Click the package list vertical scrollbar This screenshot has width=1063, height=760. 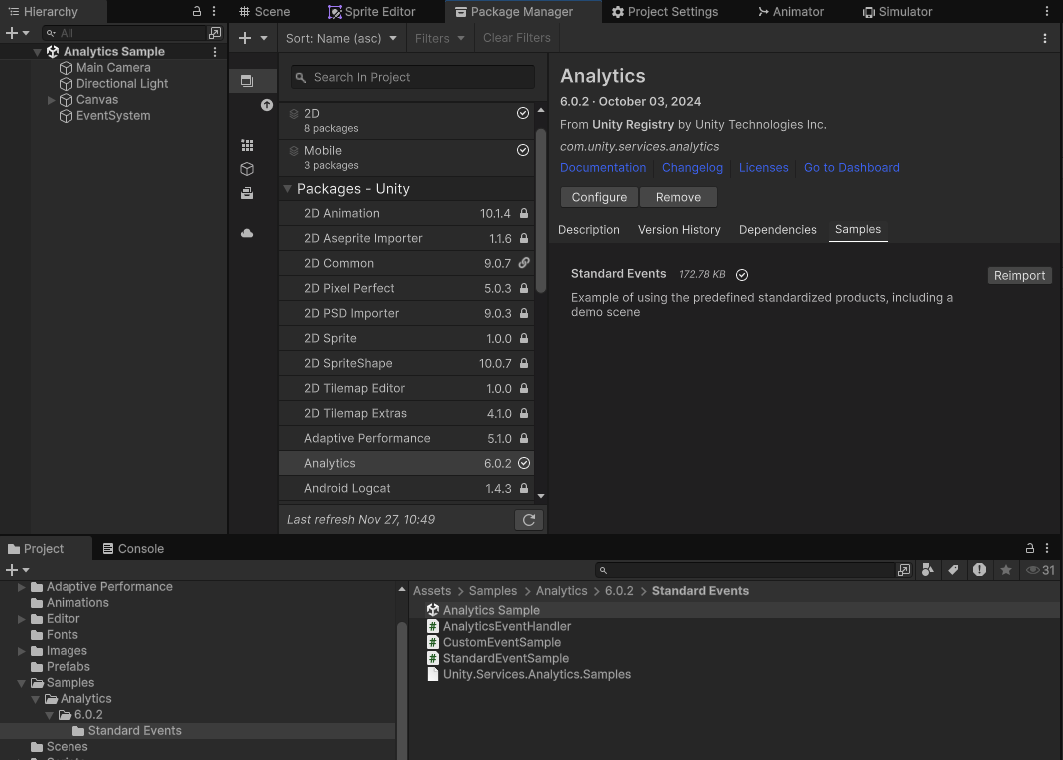click(541, 210)
